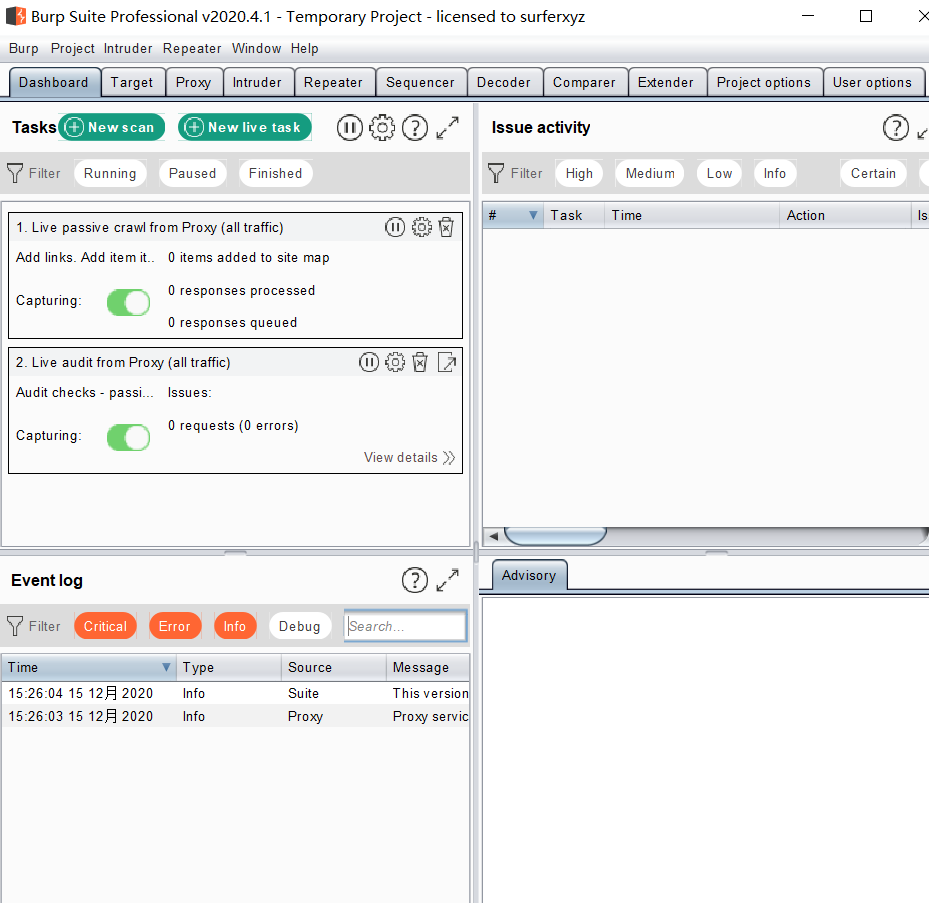
Task: Collapse the Issue activity panel
Action: pyautogui.click(x=922, y=133)
